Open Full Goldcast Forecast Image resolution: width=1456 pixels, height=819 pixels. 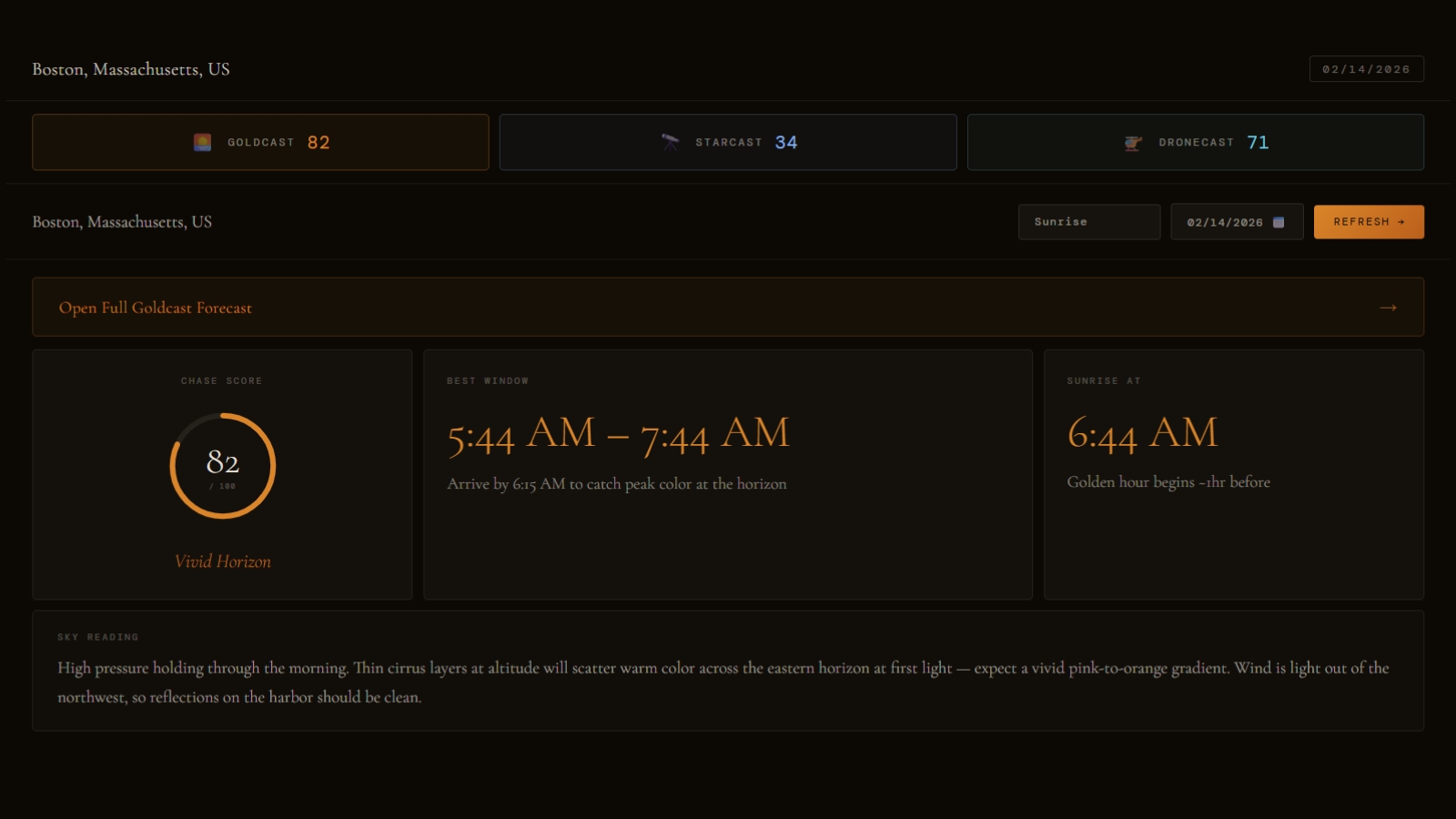click(156, 308)
